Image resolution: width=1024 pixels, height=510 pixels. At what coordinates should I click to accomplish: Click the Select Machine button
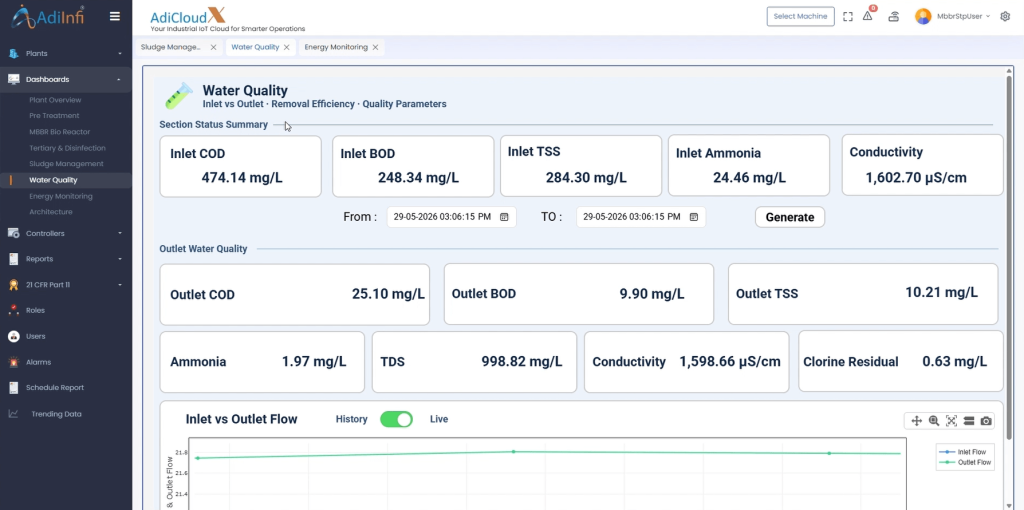coord(801,16)
